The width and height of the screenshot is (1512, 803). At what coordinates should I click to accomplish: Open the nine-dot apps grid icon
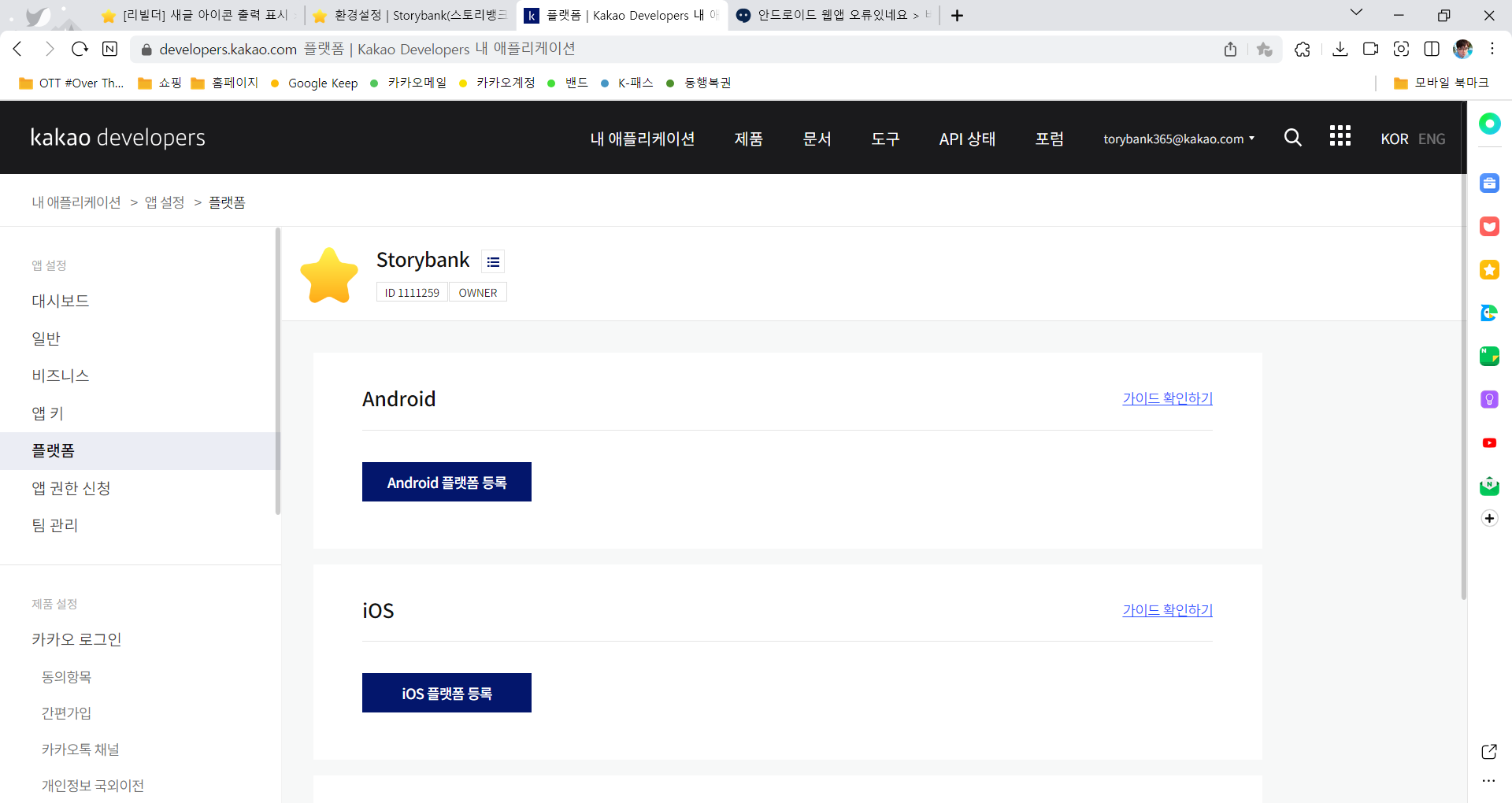pos(1340,136)
